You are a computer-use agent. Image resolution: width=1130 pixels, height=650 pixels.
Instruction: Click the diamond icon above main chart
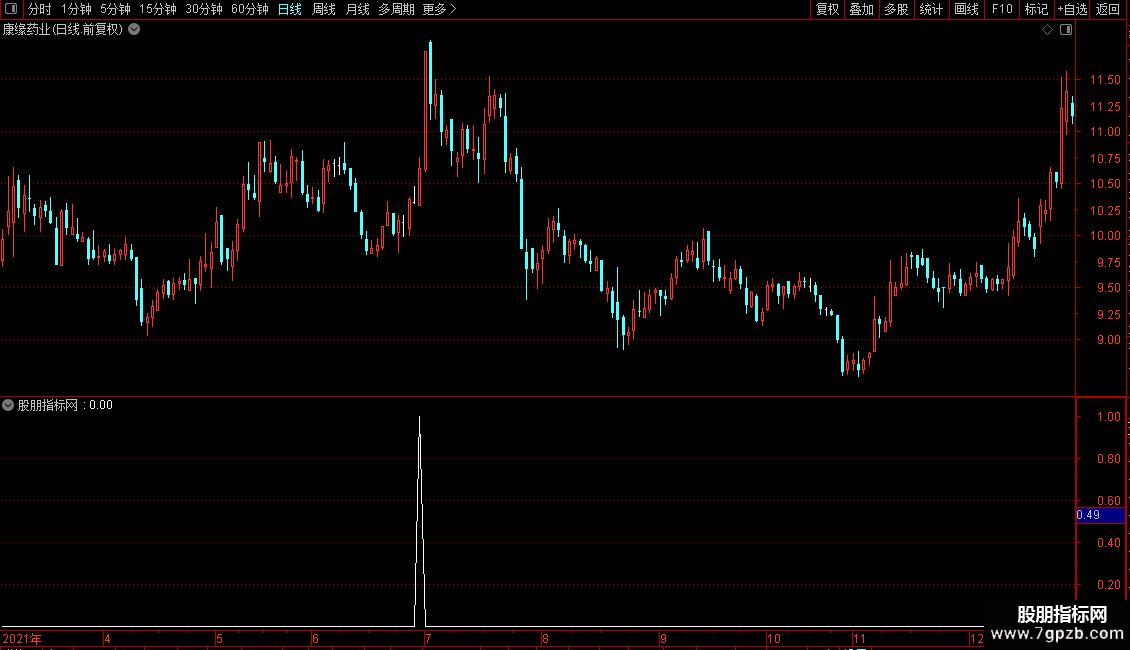[1048, 30]
